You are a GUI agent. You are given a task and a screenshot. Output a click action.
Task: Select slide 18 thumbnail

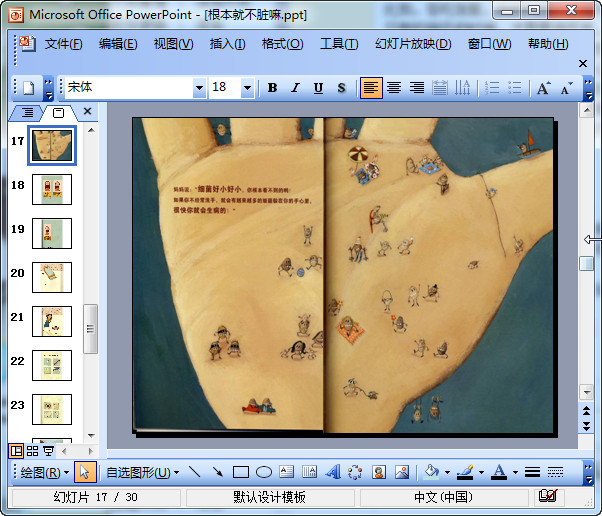tap(52, 189)
